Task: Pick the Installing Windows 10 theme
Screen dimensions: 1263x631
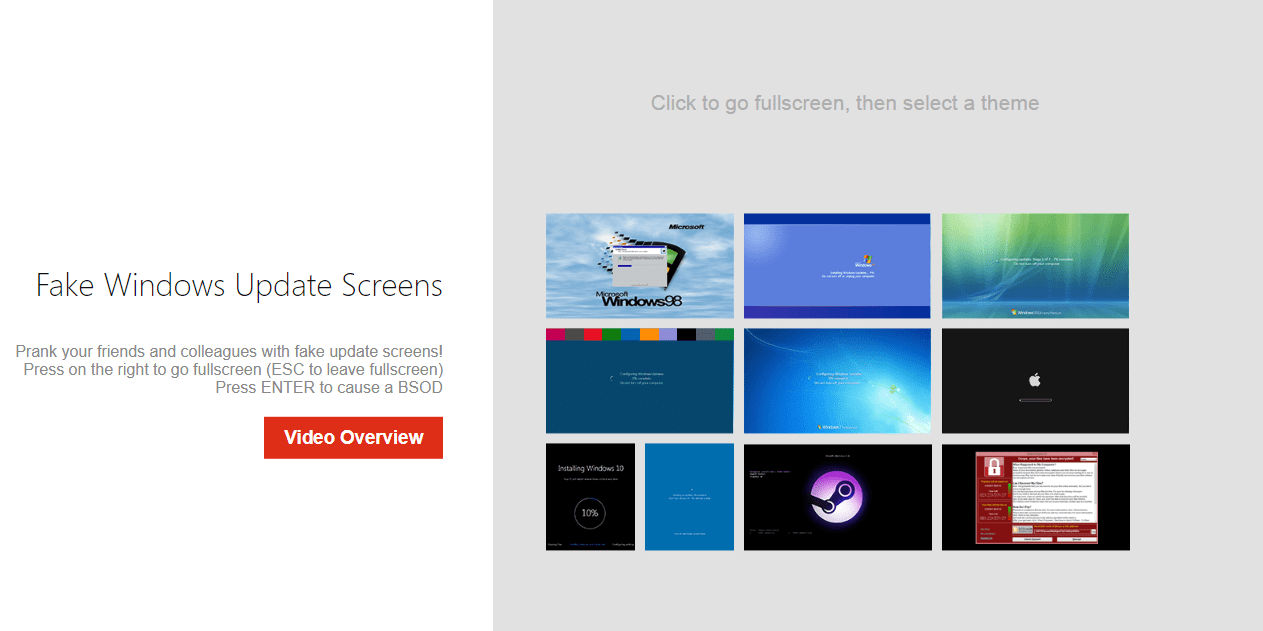Action: click(x=590, y=497)
